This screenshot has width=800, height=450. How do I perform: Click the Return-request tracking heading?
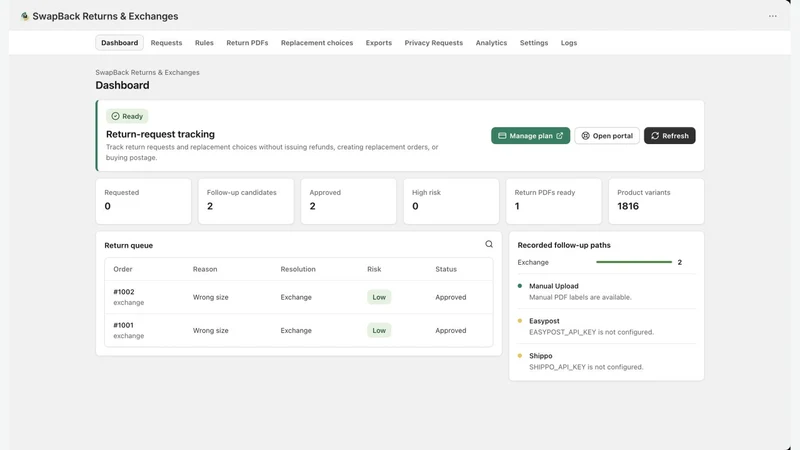[x=160, y=134]
